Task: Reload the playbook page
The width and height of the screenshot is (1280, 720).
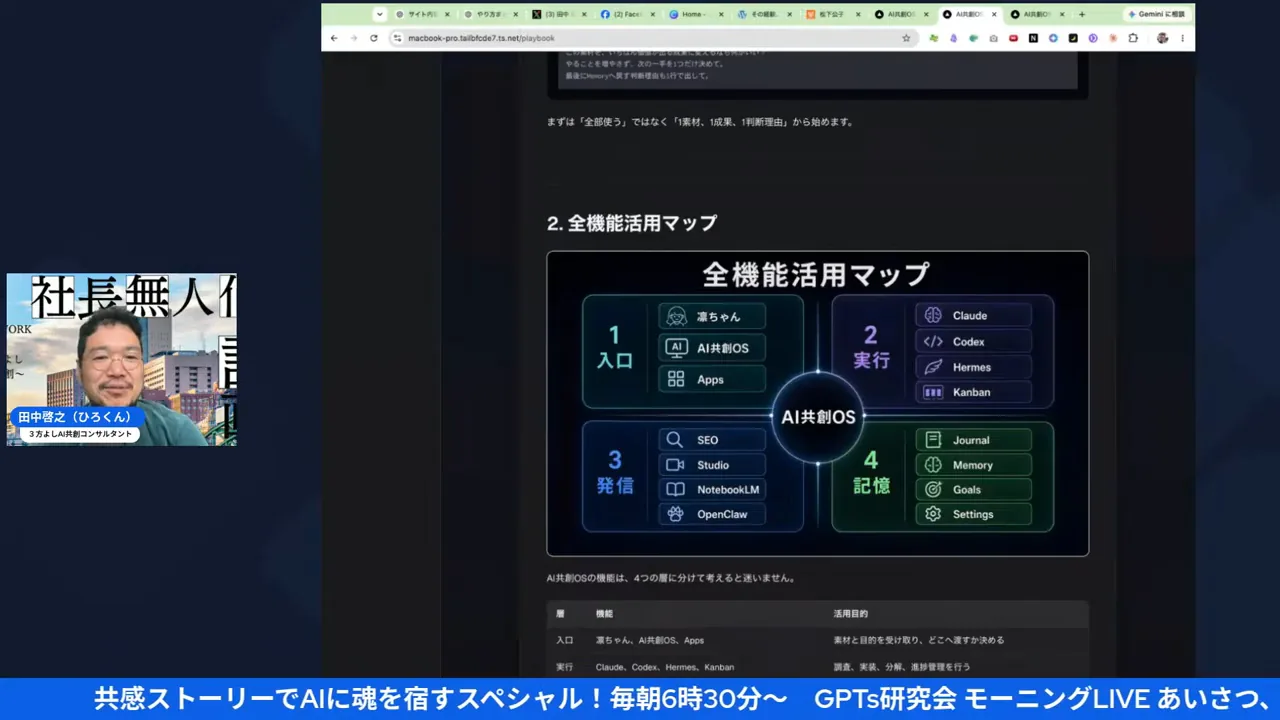Action: click(374, 38)
